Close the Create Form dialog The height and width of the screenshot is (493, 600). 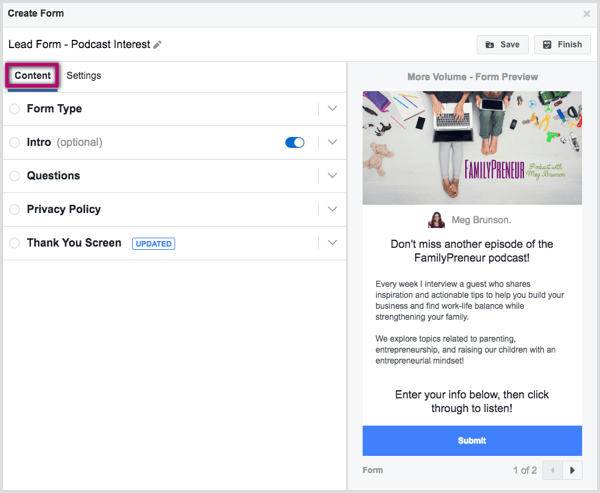[586, 14]
